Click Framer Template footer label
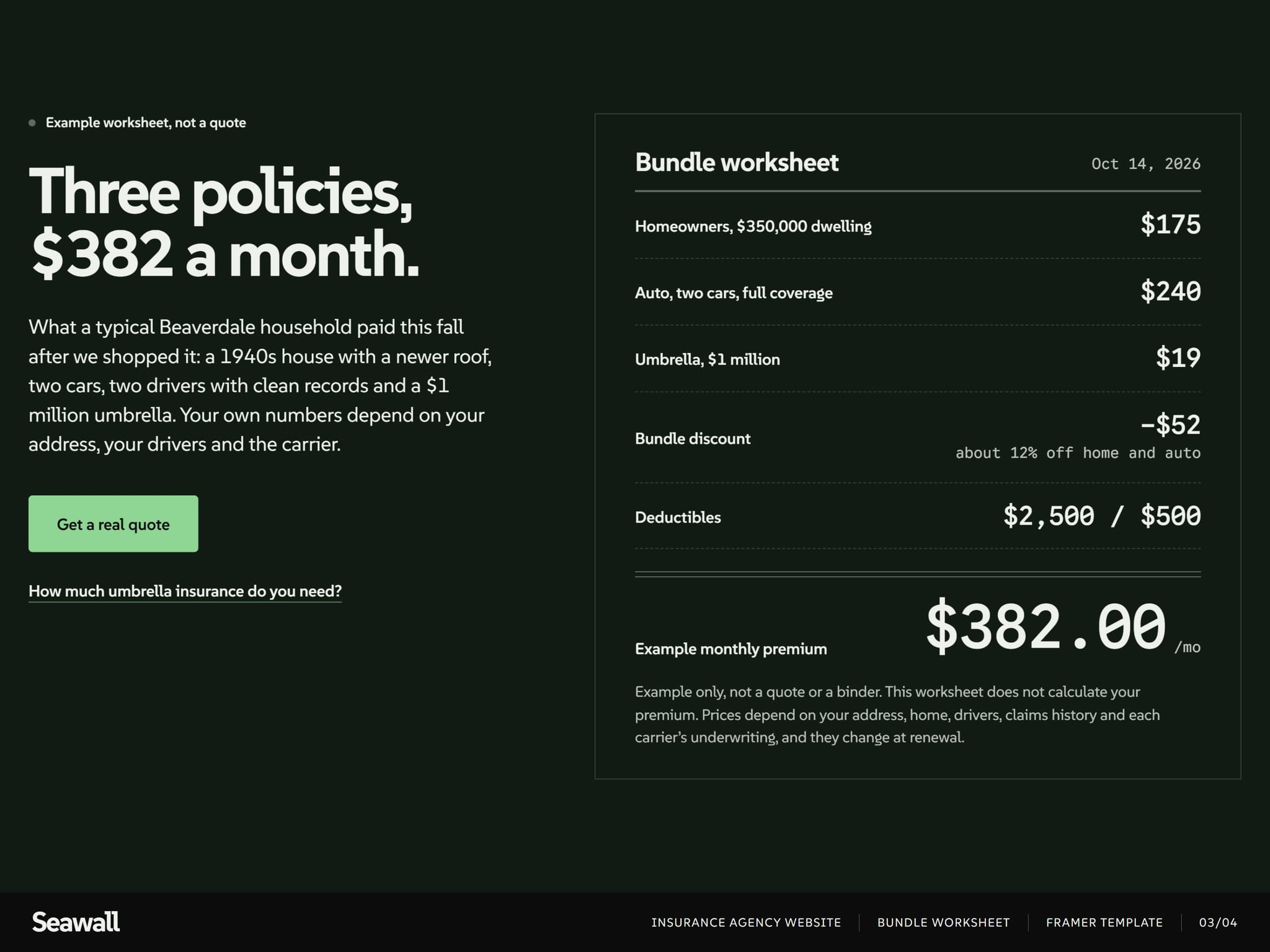The image size is (1270, 952). coord(1104,922)
